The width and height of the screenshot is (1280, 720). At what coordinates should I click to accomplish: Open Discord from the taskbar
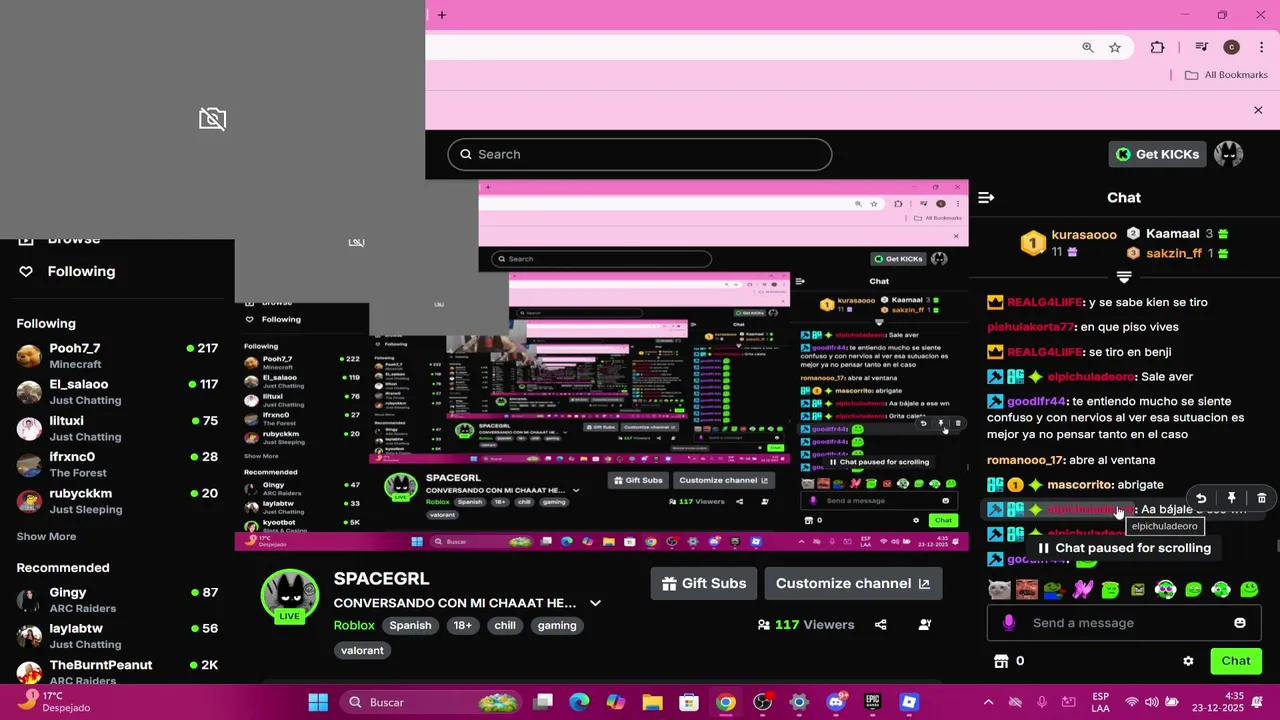tap(836, 702)
